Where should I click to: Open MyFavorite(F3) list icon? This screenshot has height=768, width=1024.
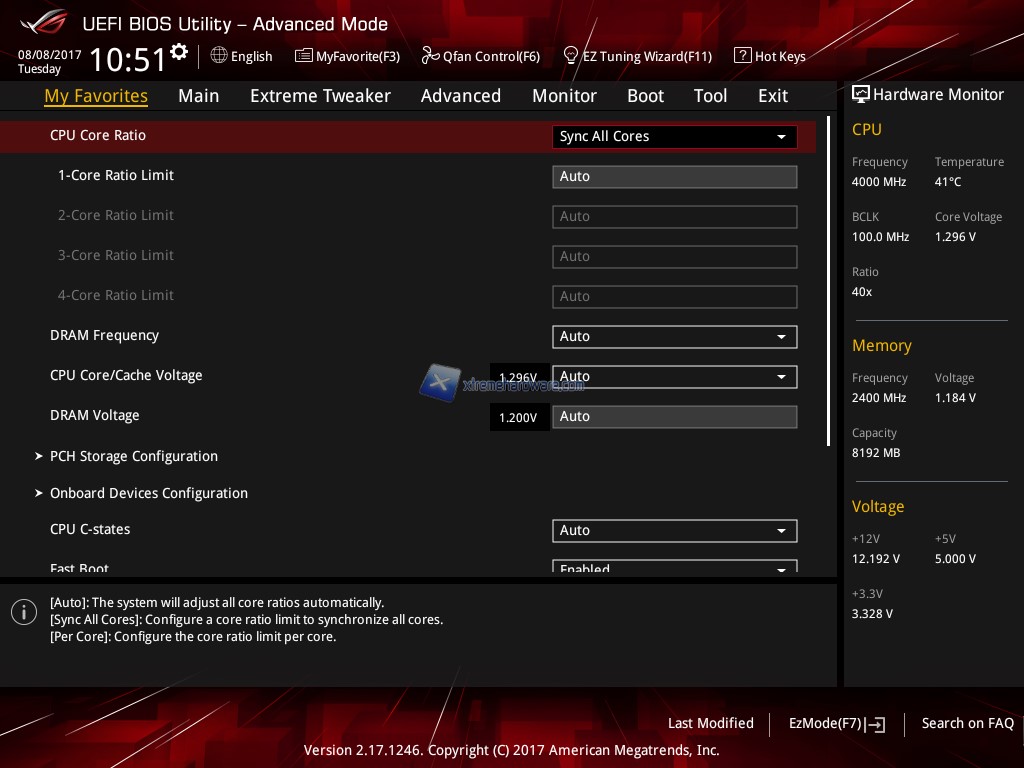click(304, 56)
